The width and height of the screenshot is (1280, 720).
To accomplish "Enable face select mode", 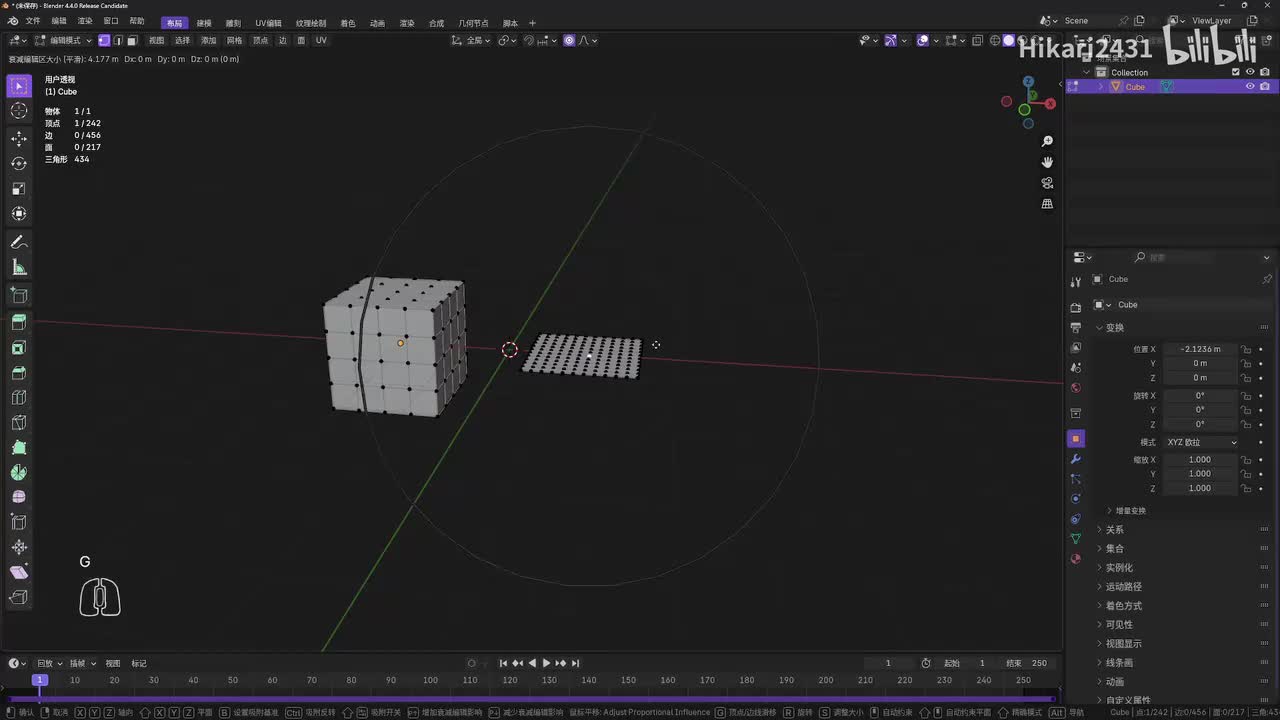I will pos(132,40).
